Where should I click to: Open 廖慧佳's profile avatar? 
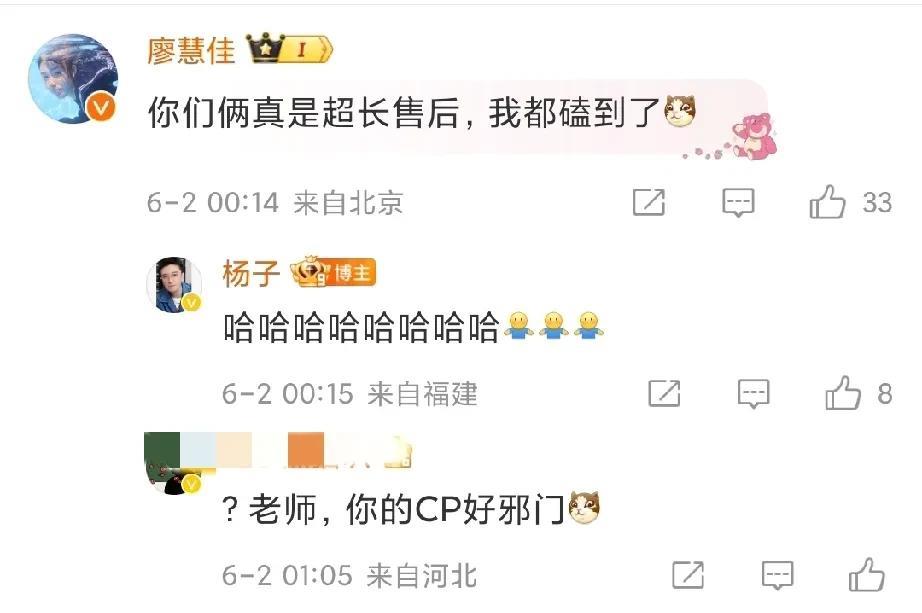tap(73, 79)
